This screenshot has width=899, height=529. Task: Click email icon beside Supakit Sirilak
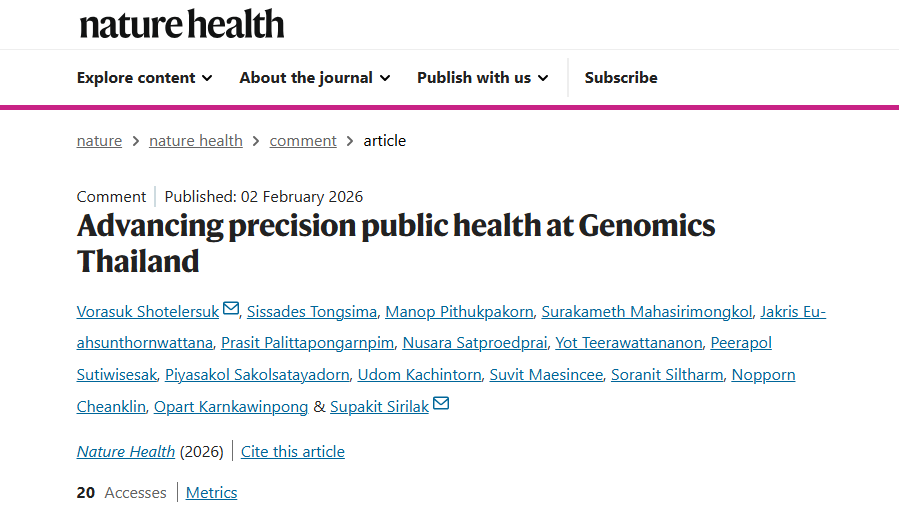pos(441,404)
